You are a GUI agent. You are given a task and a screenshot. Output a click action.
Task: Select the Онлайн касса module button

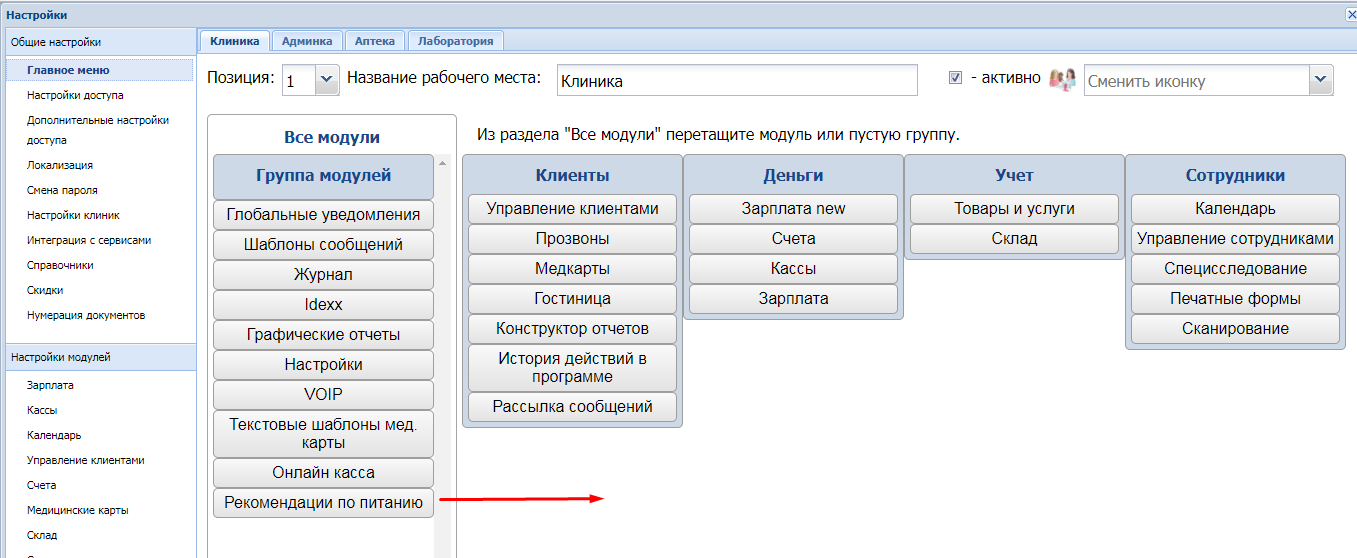323,473
